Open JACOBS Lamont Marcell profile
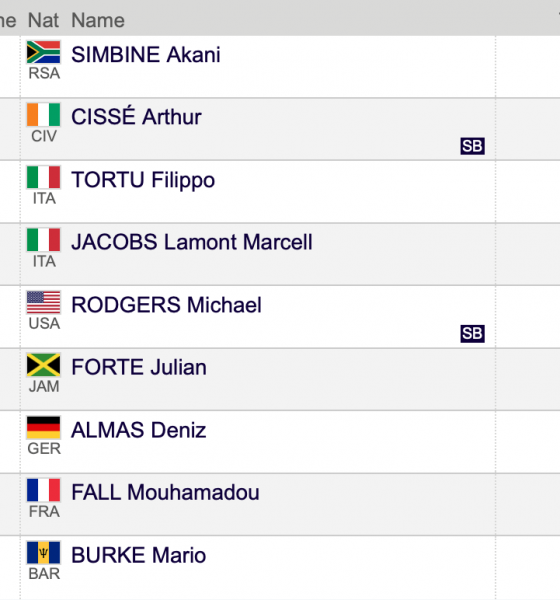Viewport: 560px width, 600px height. point(192,242)
